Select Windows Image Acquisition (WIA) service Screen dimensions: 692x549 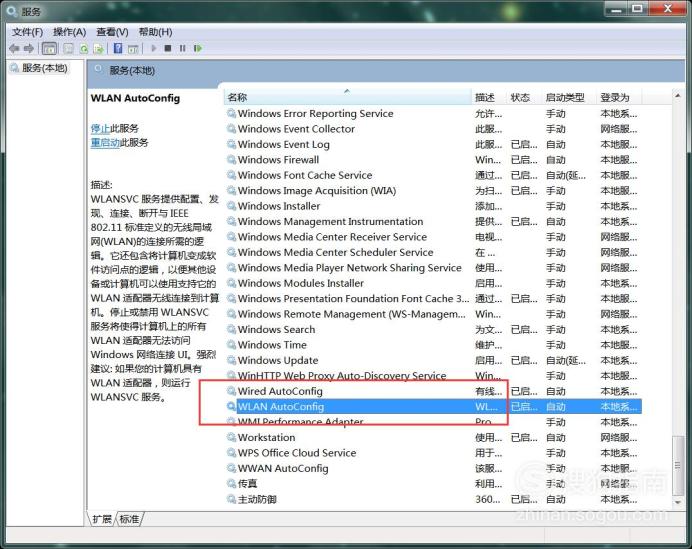(x=433, y=191)
